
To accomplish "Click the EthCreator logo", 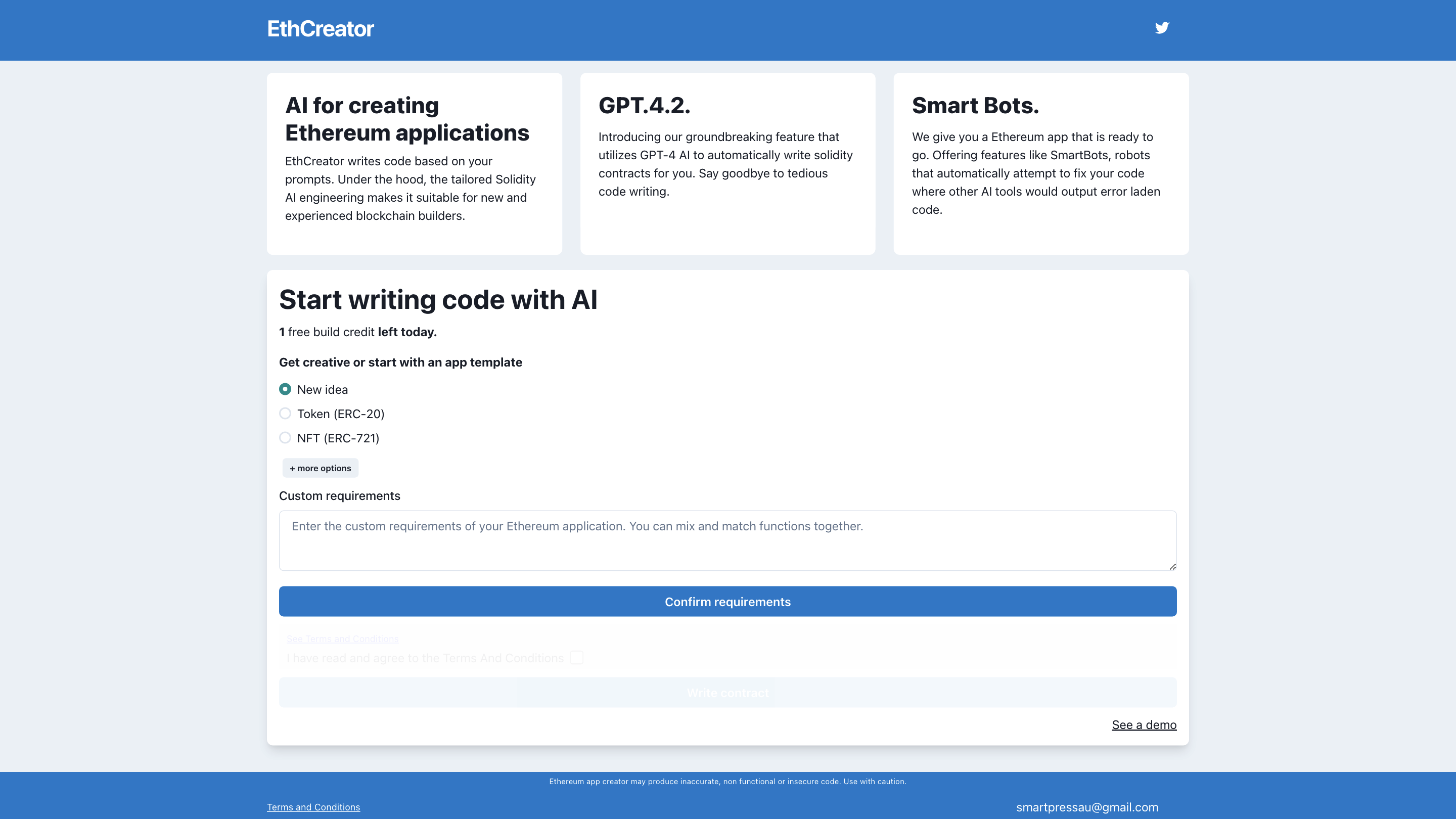I will (321, 29).
